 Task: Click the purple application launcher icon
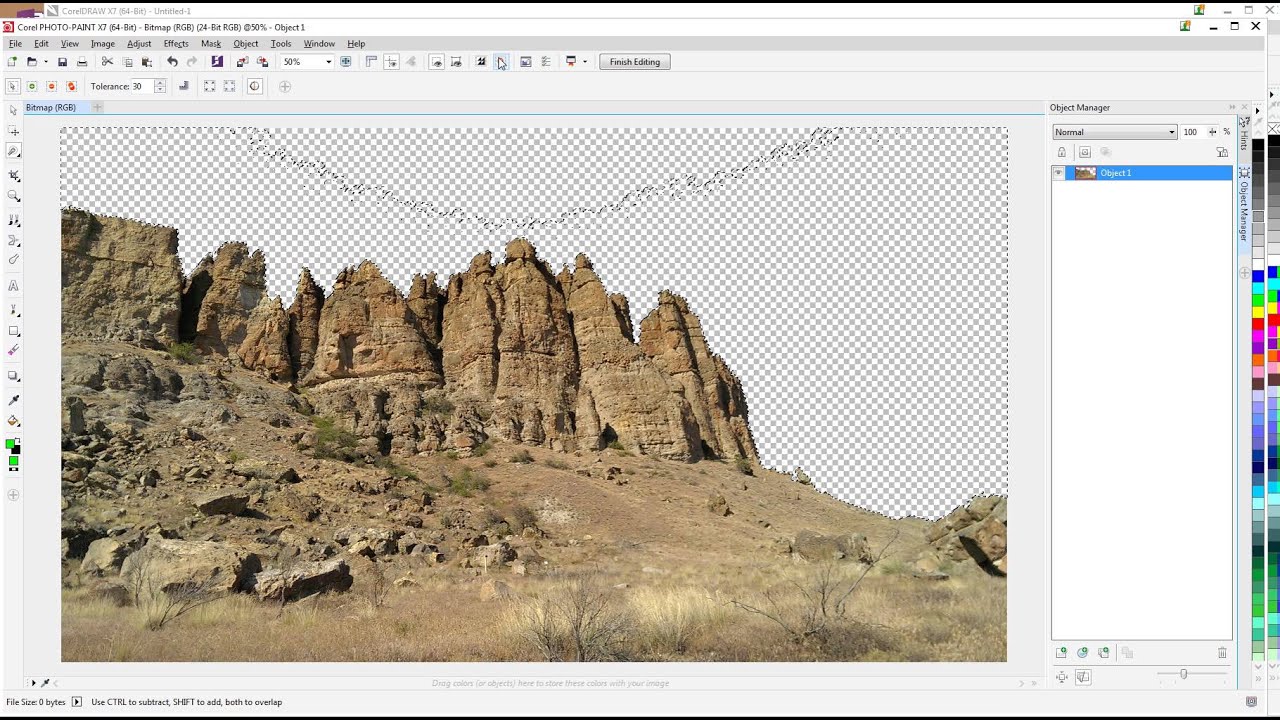click(217, 62)
